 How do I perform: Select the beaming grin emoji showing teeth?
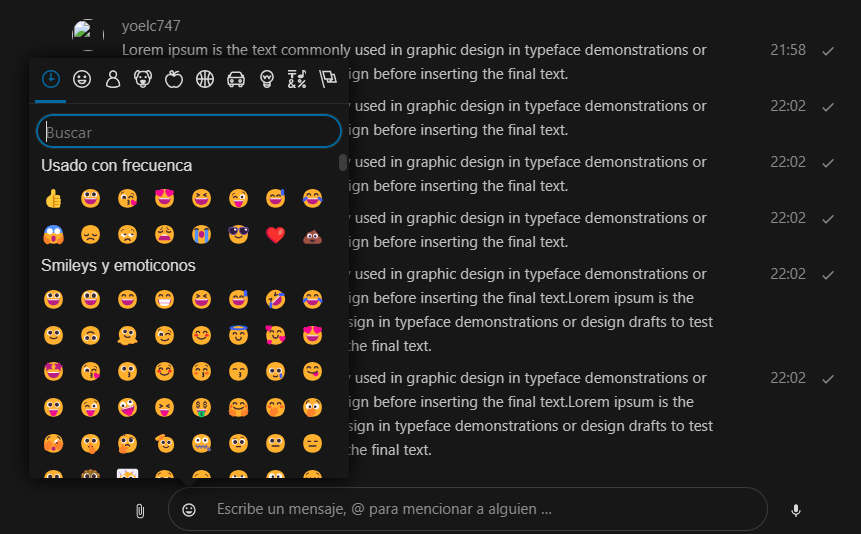click(x=164, y=299)
